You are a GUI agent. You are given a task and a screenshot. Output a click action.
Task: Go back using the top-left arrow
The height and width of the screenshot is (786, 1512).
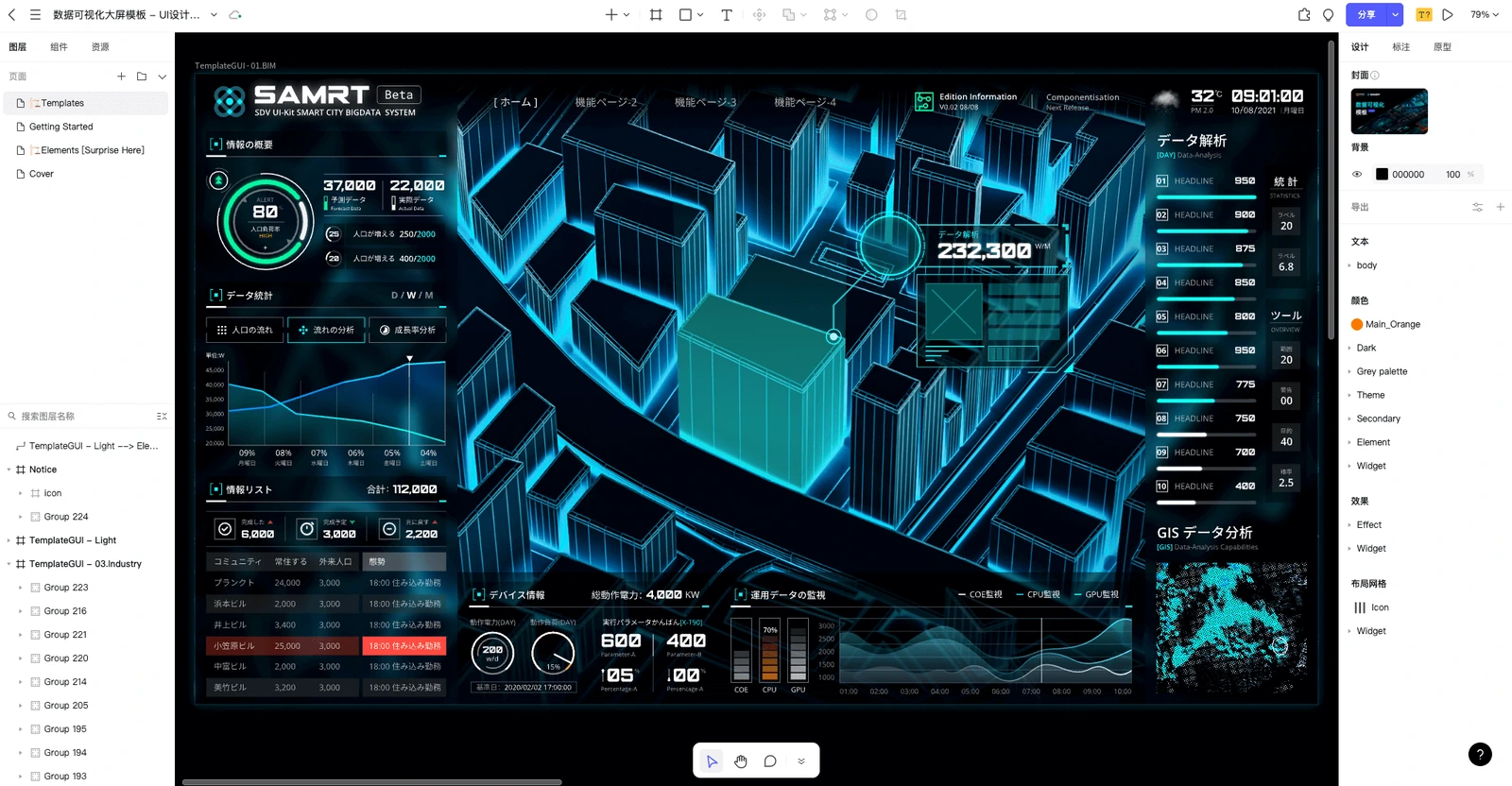[12, 15]
